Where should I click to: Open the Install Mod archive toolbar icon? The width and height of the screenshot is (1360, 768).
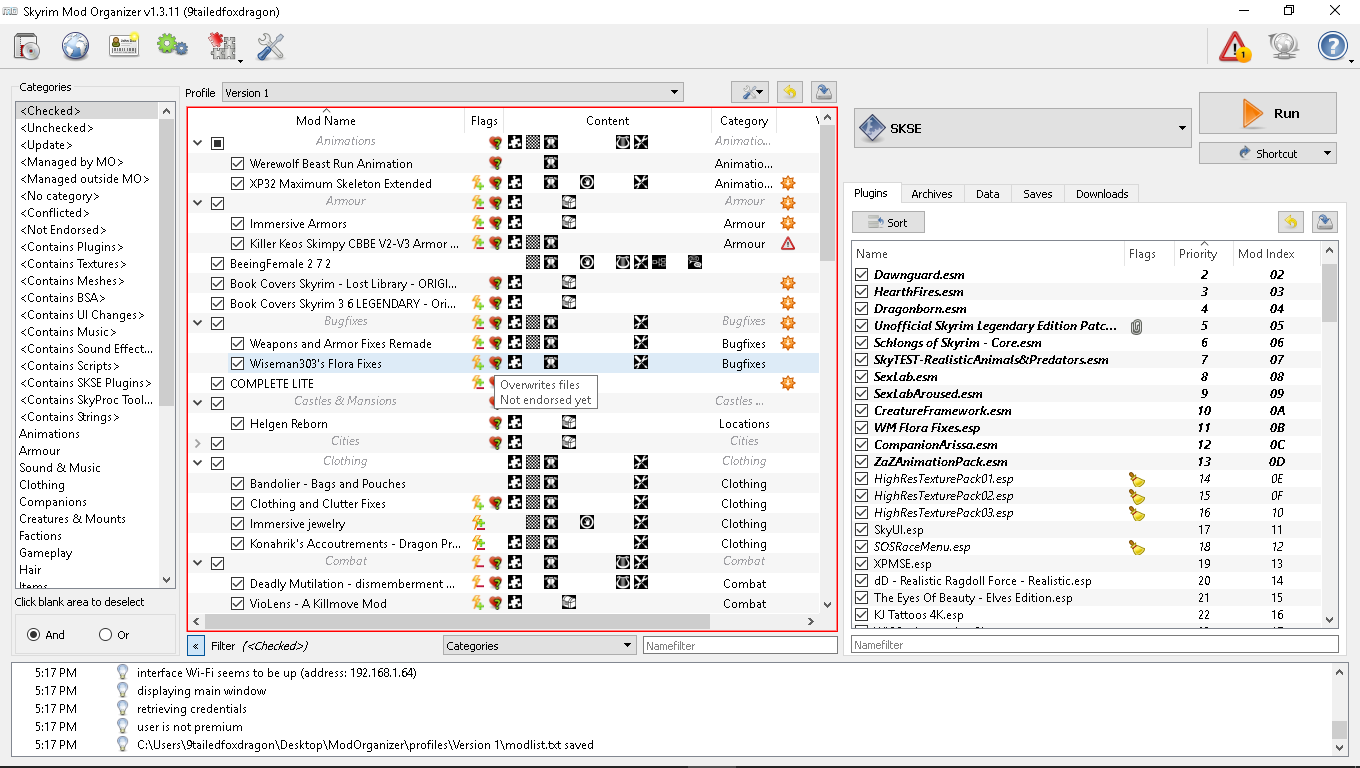[x=27, y=46]
